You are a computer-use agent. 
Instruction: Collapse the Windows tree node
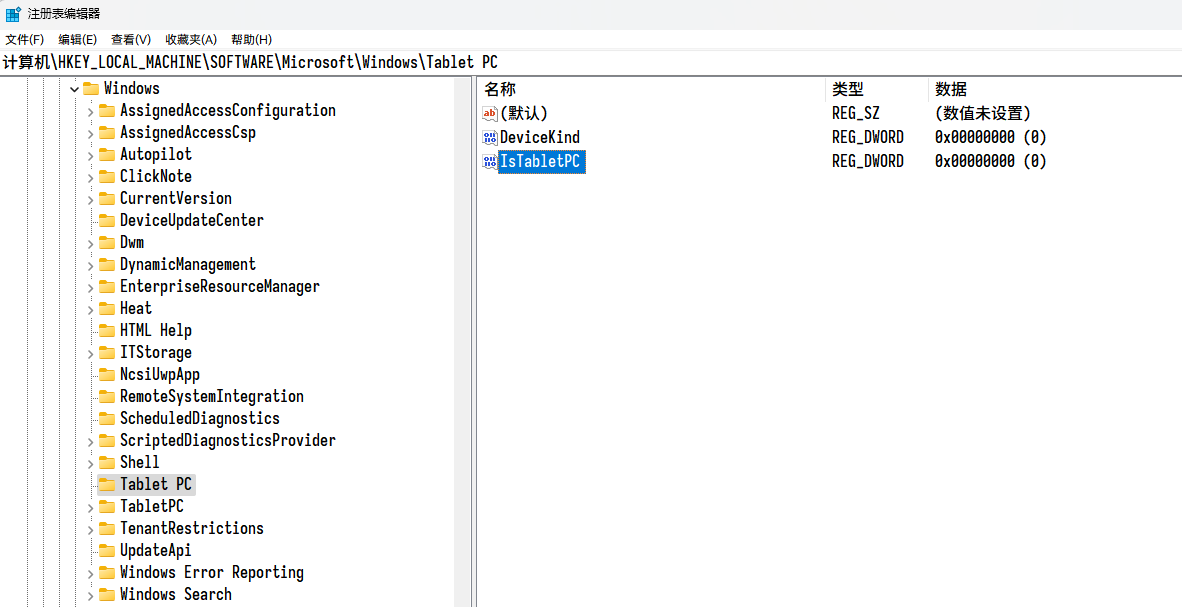pyautogui.click(x=74, y=89)
